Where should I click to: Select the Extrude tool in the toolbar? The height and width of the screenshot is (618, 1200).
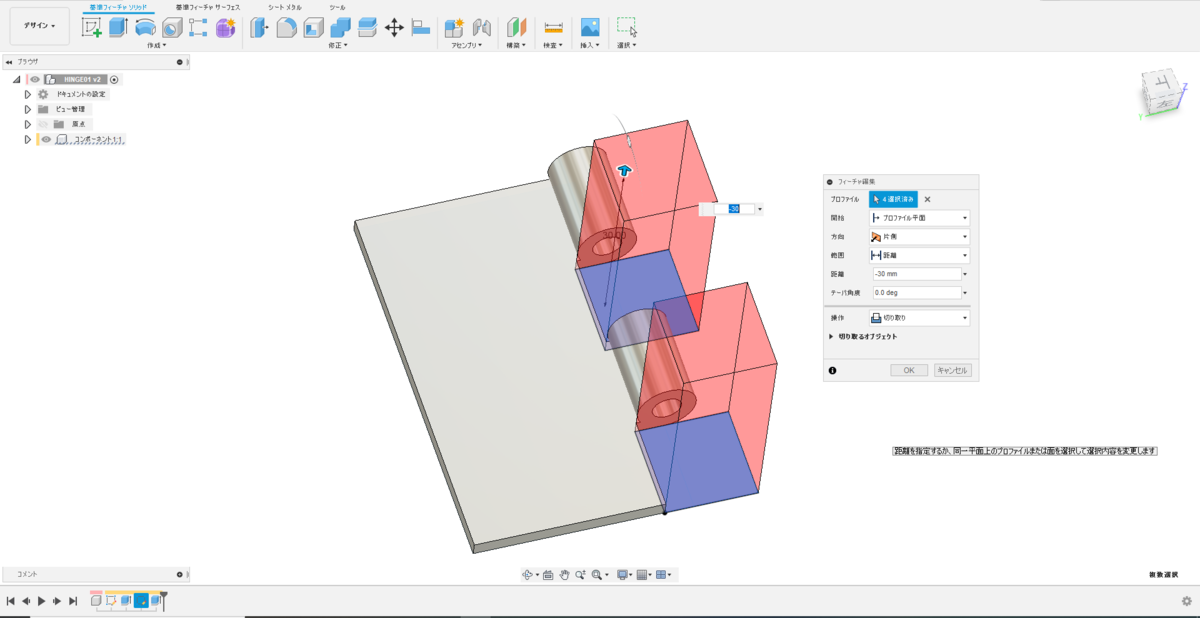[118, 28]
